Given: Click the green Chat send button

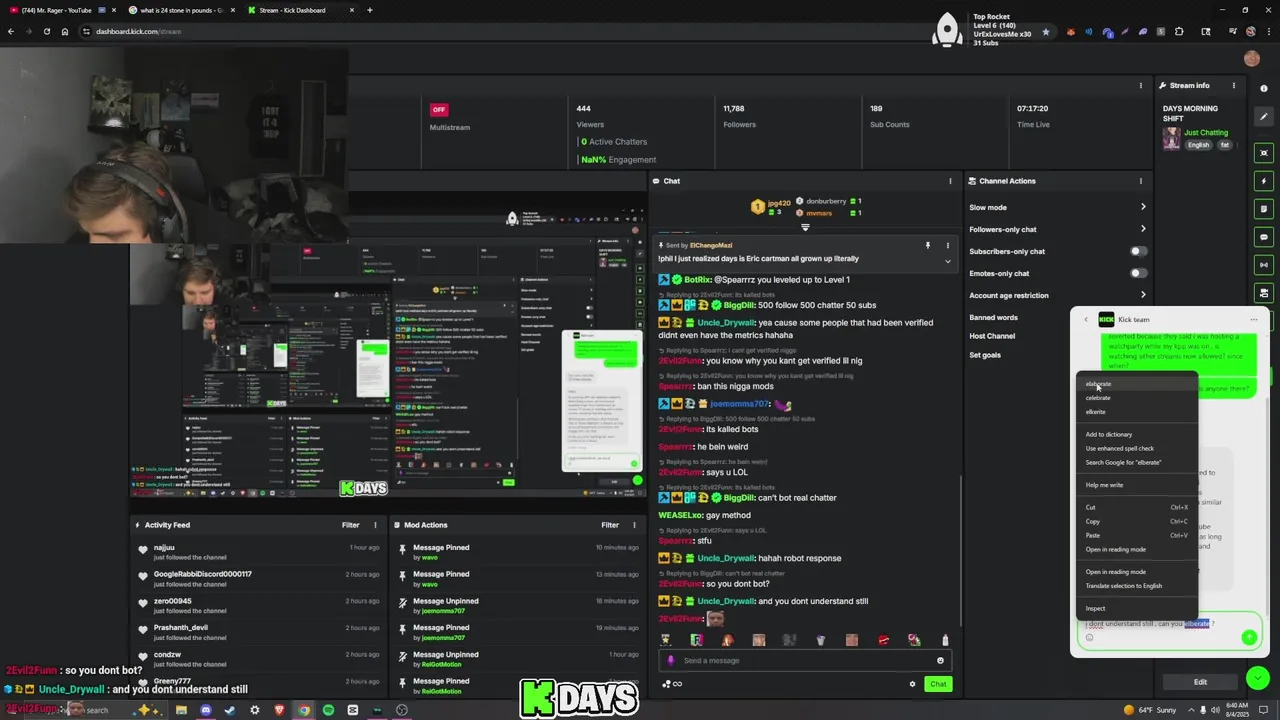Looking at the screenshot, I should point(937,684).
